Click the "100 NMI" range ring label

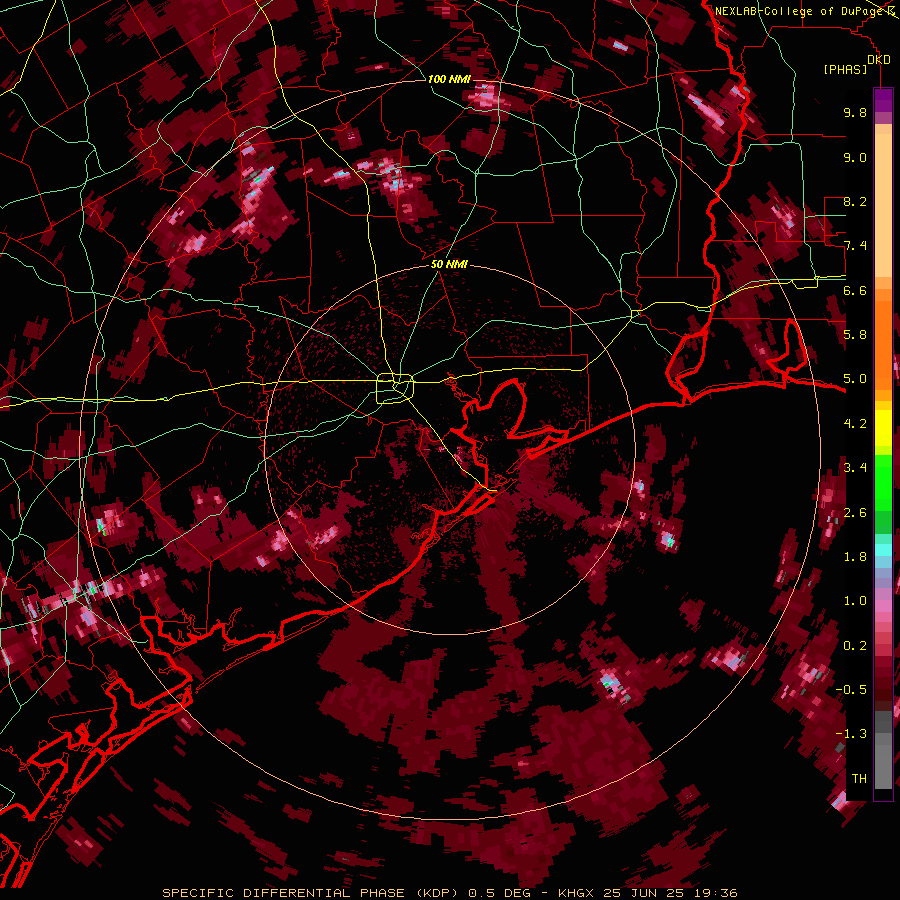(x=449, y=79)
